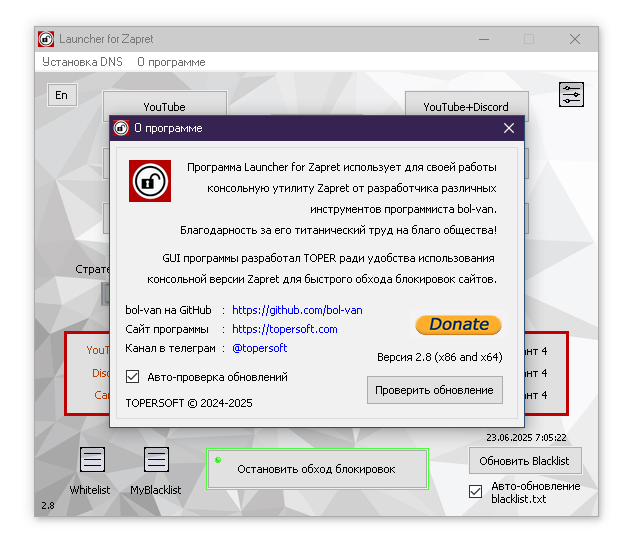This screenshot has width=633, height=546.
Task: Switch language with the En button
Action: click(62, 95)
